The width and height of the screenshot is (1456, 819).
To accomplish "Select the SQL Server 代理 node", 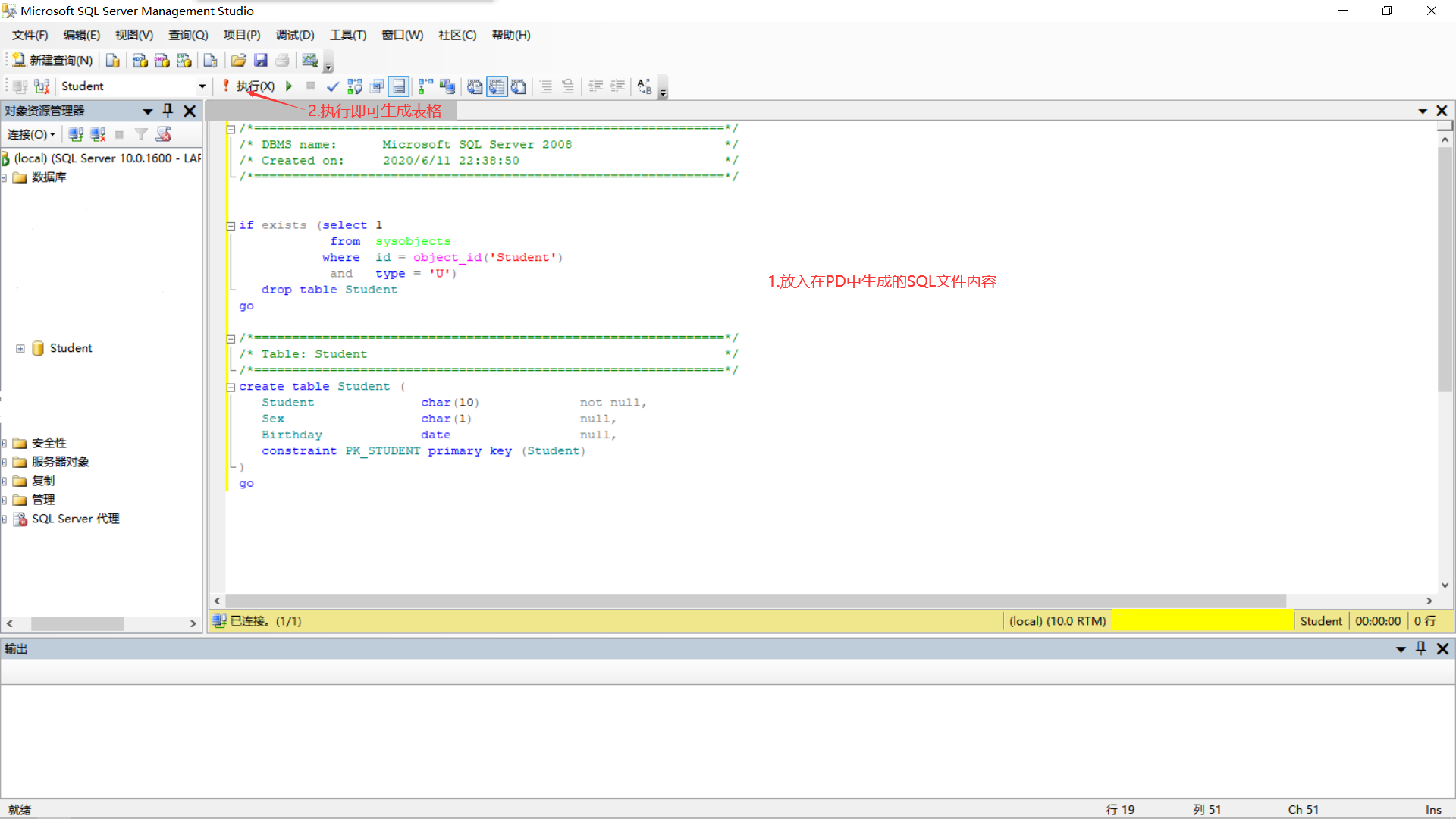I will (x=75, y=519).
